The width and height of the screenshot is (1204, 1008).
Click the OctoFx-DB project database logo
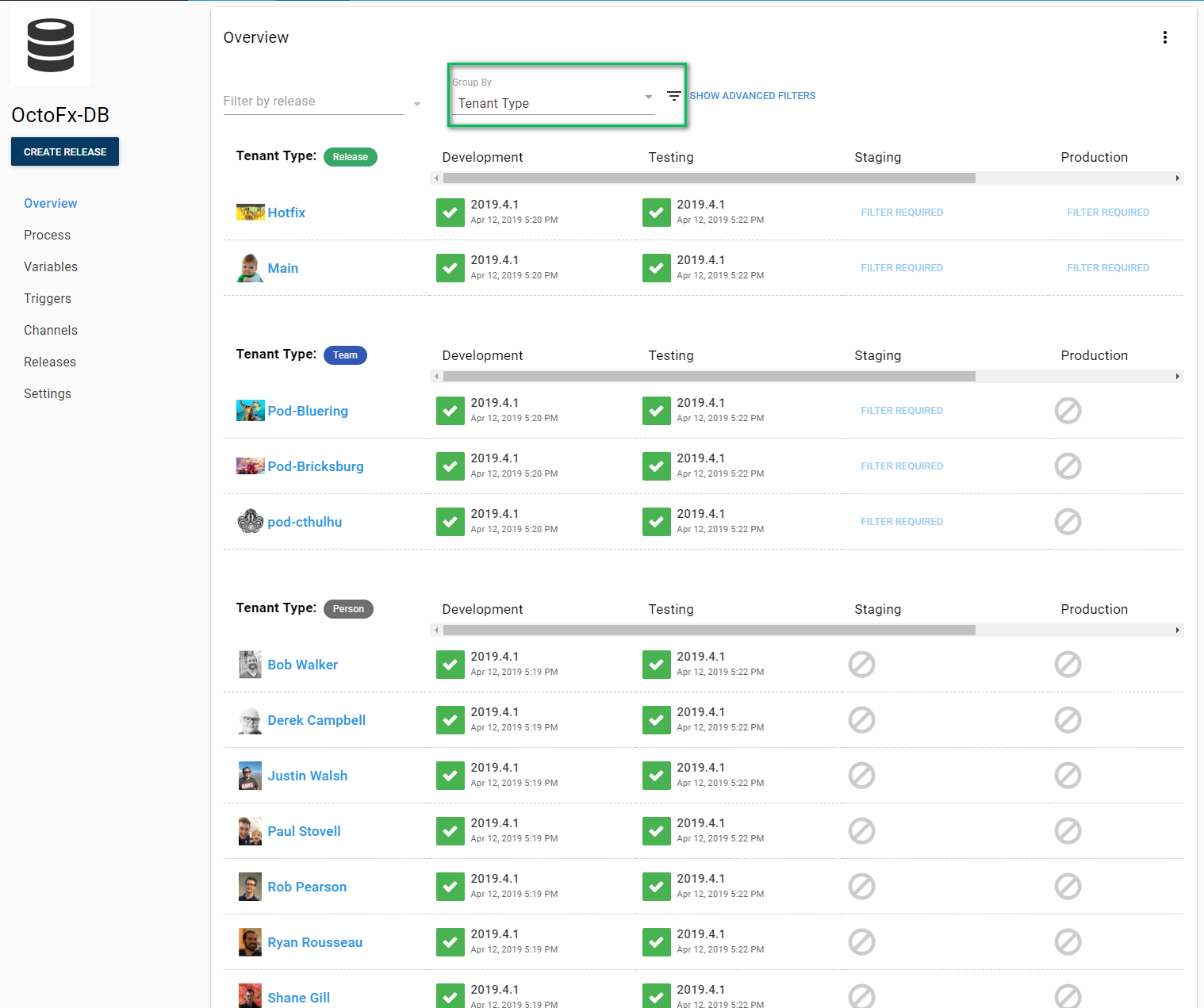click(x=51, y=46)
